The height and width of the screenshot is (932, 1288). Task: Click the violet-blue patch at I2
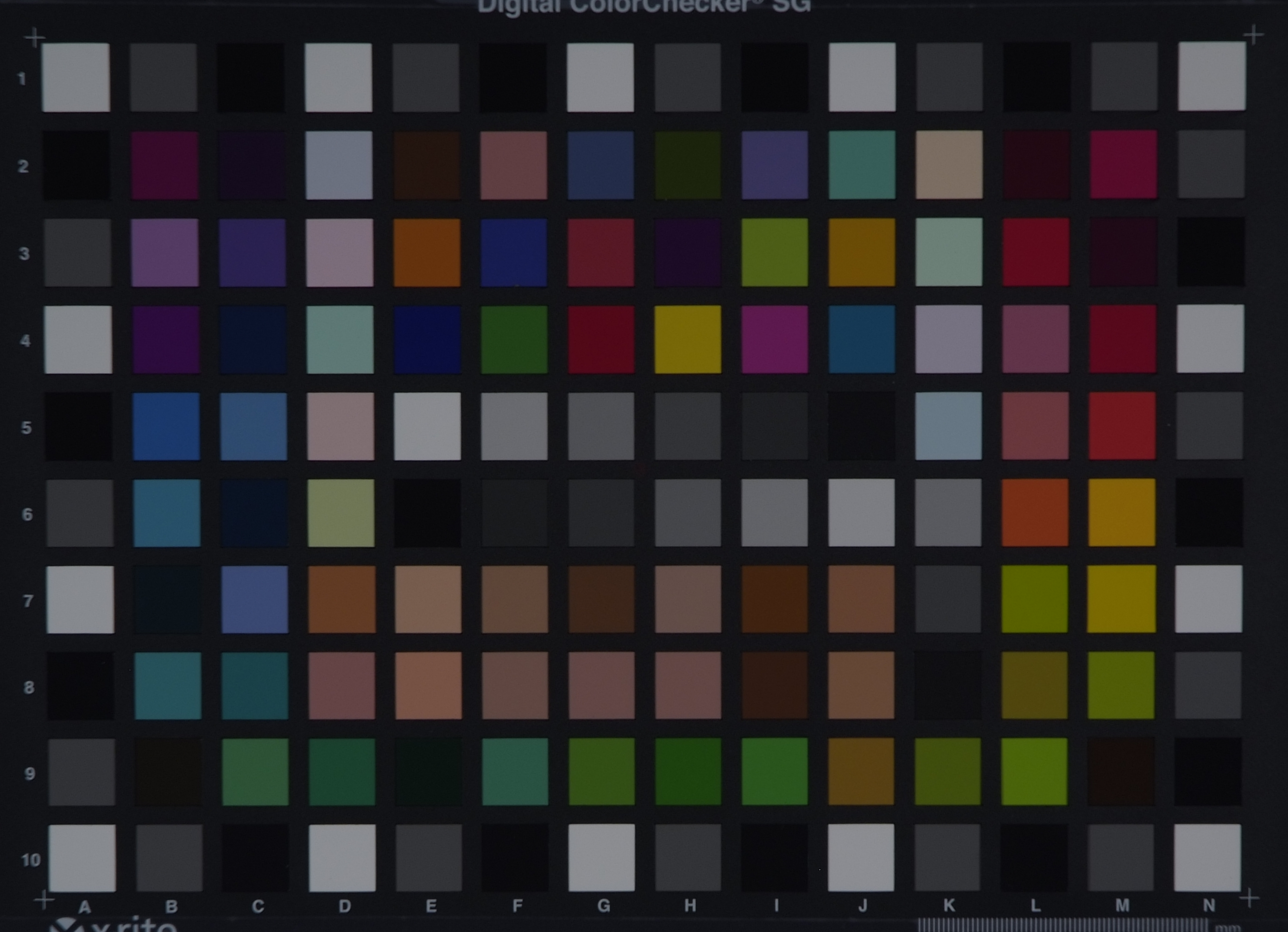tap(775, 165)
